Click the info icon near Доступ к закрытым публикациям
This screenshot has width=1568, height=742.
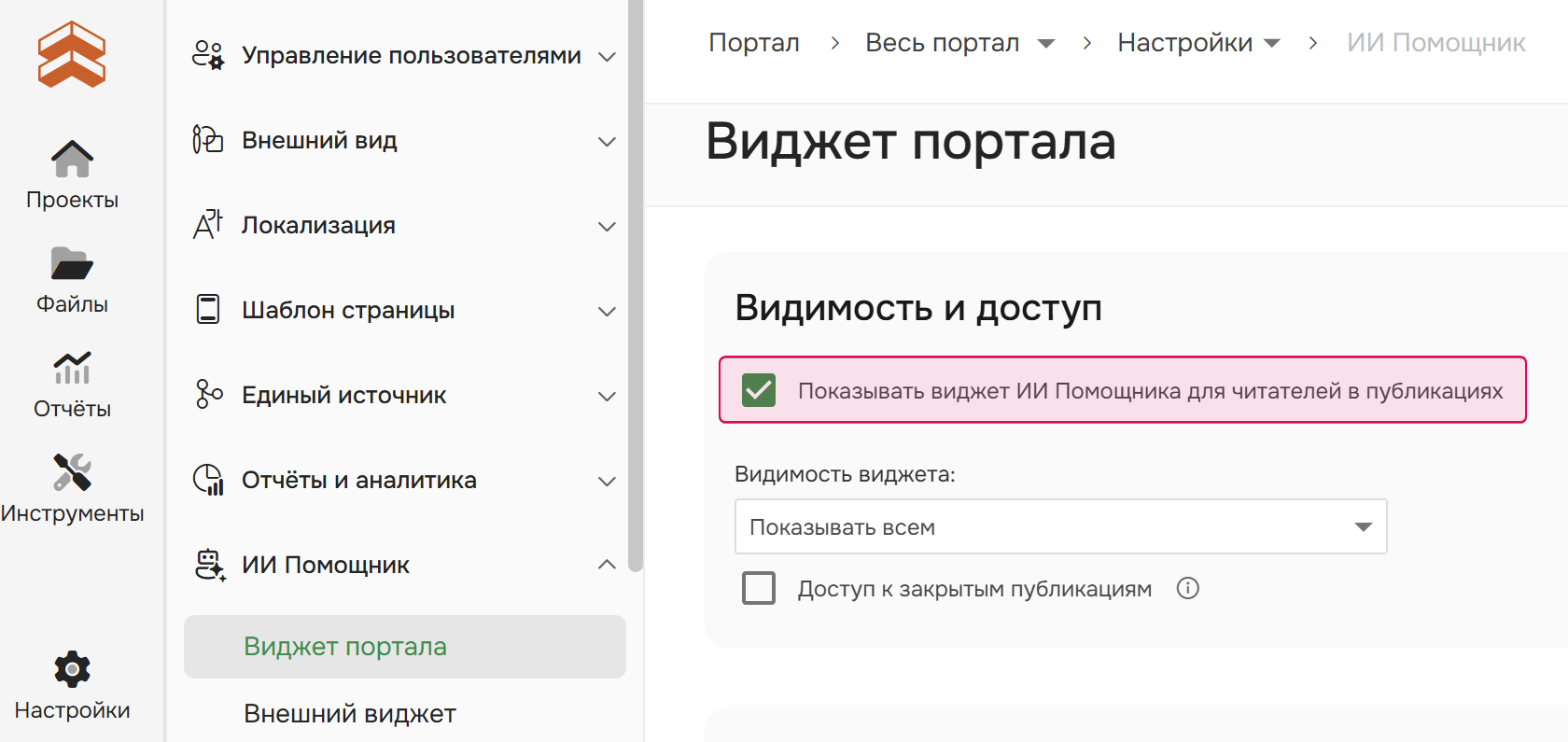(1187, 588)
